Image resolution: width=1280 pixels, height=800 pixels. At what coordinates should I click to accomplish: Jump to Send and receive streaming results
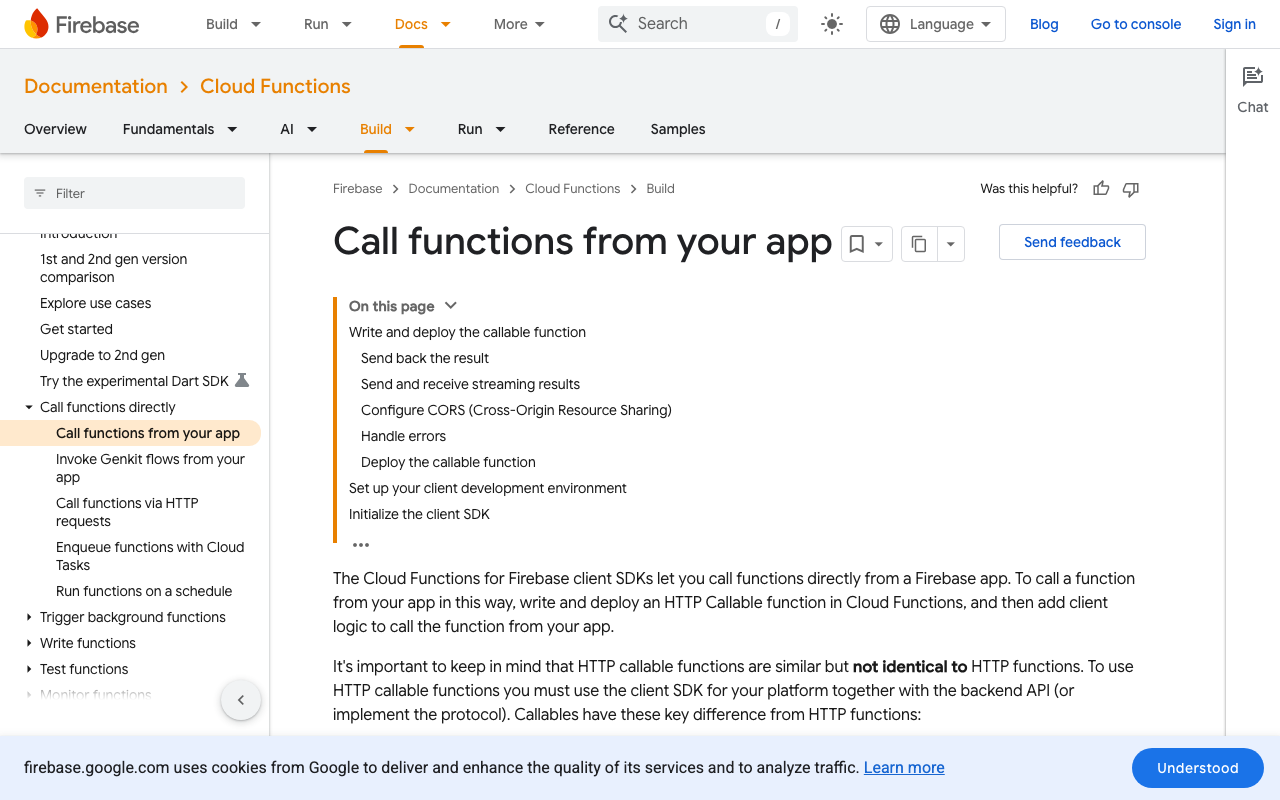[x=470, y=384]
